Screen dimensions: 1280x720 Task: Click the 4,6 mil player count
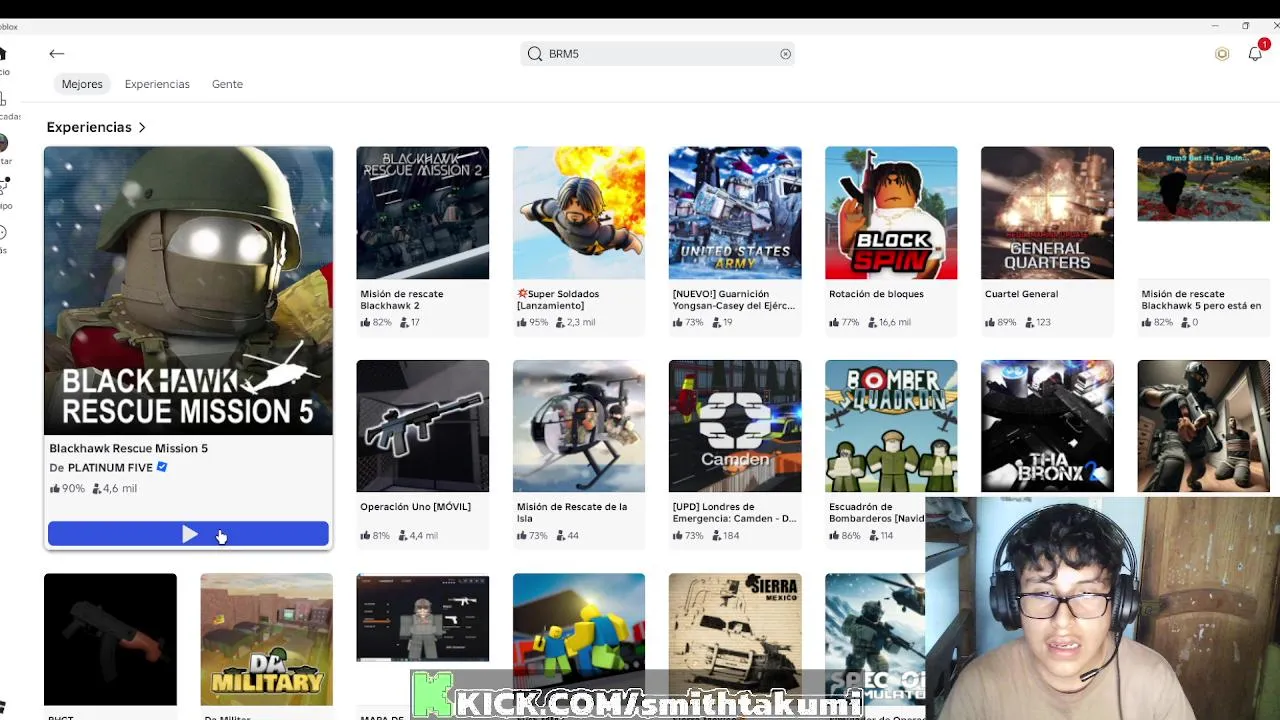[x=115, y=488]
